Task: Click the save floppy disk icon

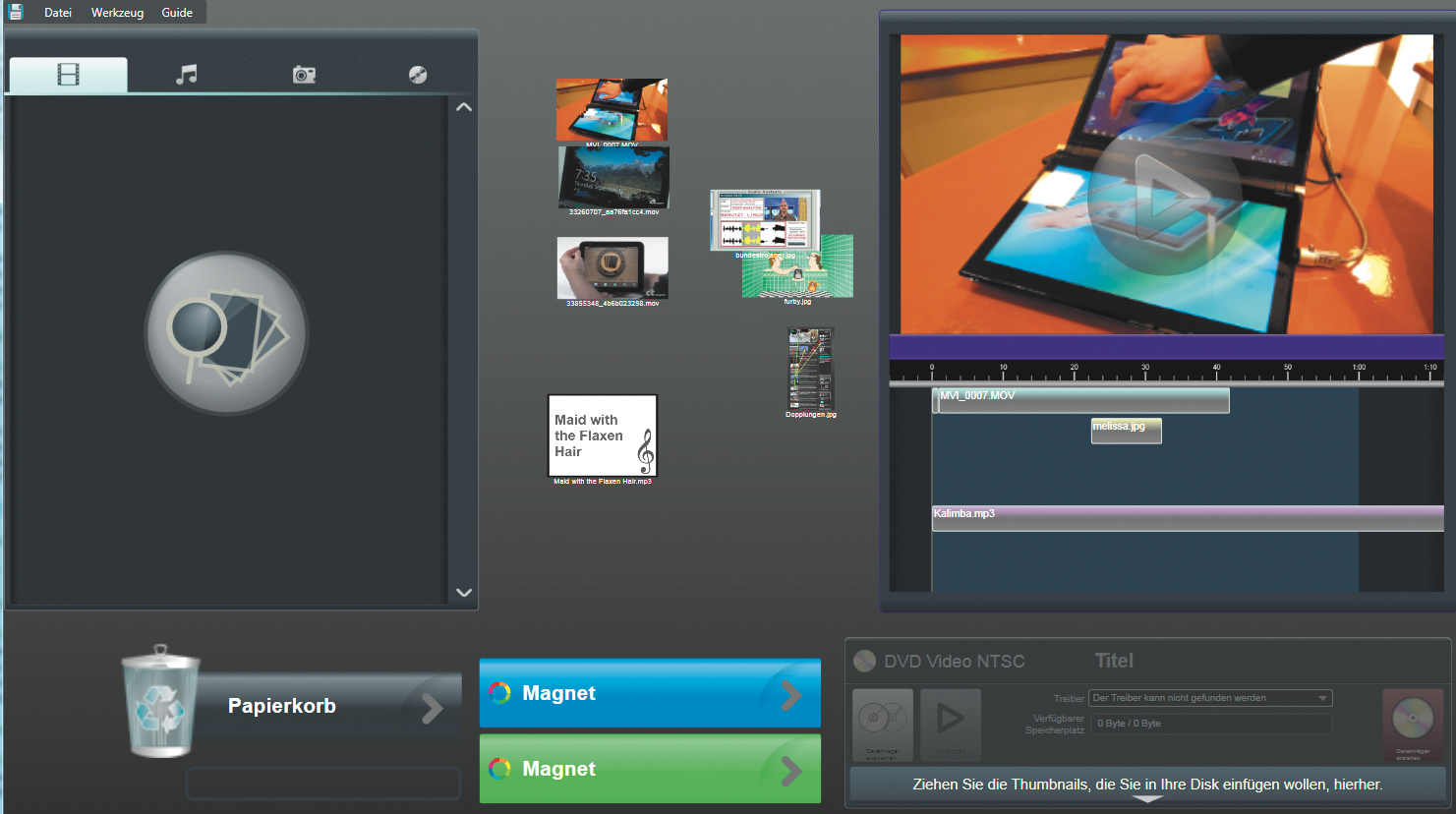Action: pyautogui.click(x=16, y=12)
